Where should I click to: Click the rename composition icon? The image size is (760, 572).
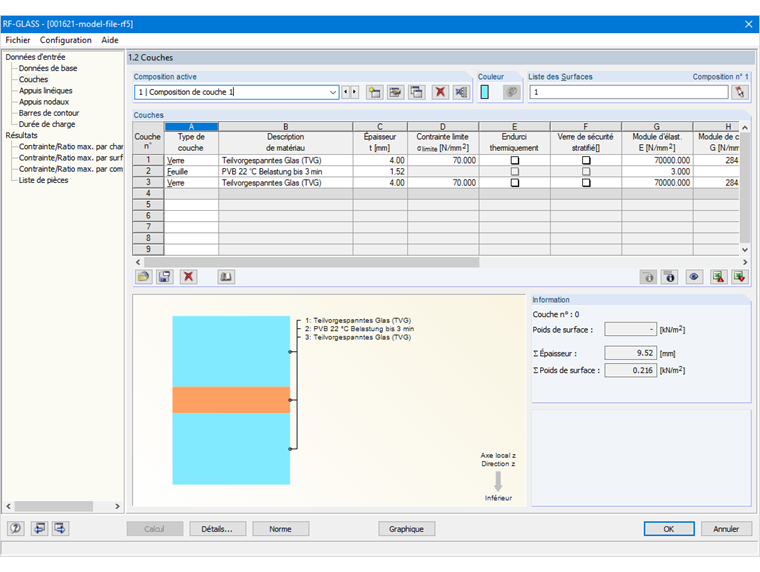396,92
